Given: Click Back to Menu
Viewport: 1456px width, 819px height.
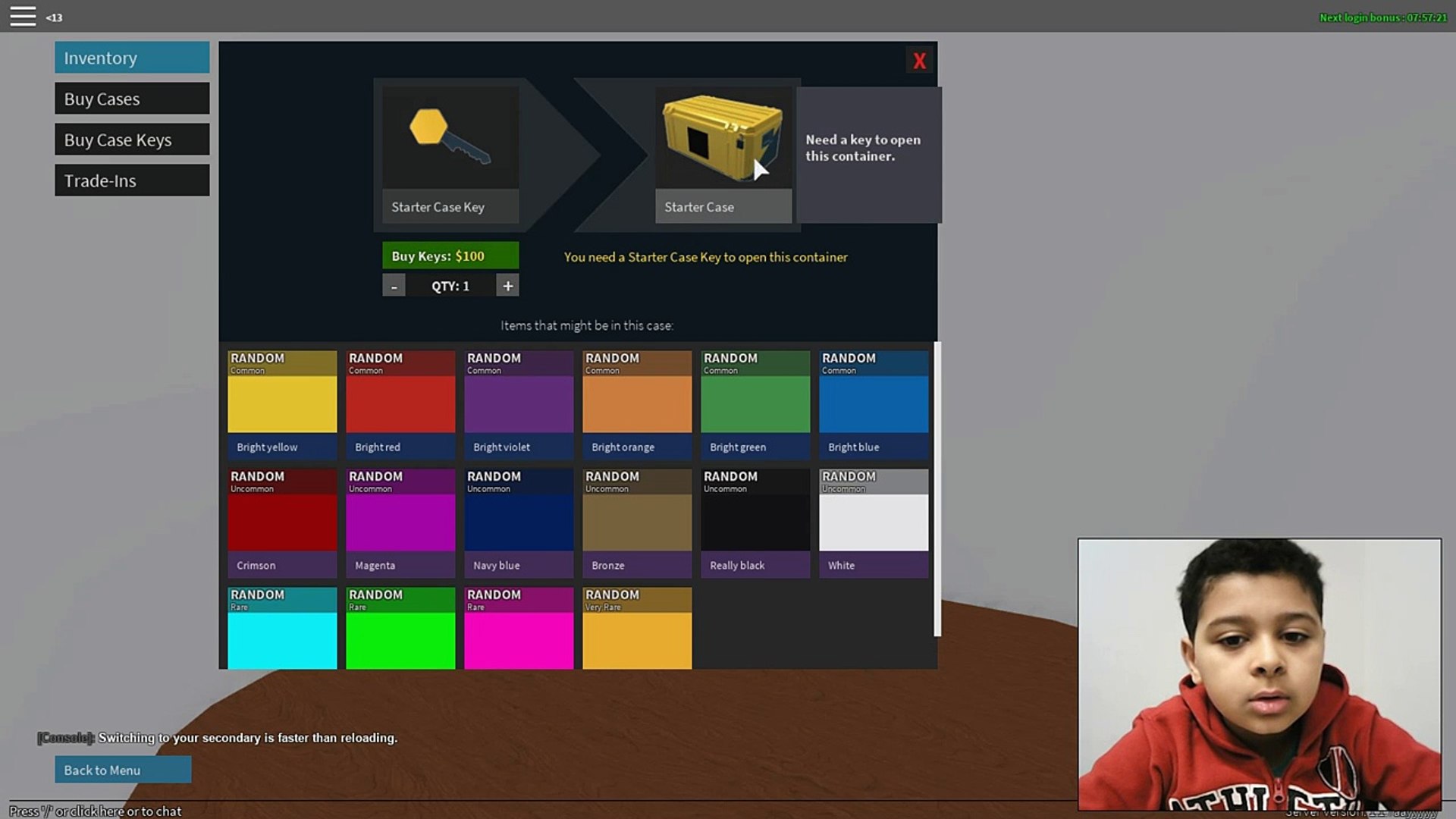Looking at the screenshot, I should point(123,769).
